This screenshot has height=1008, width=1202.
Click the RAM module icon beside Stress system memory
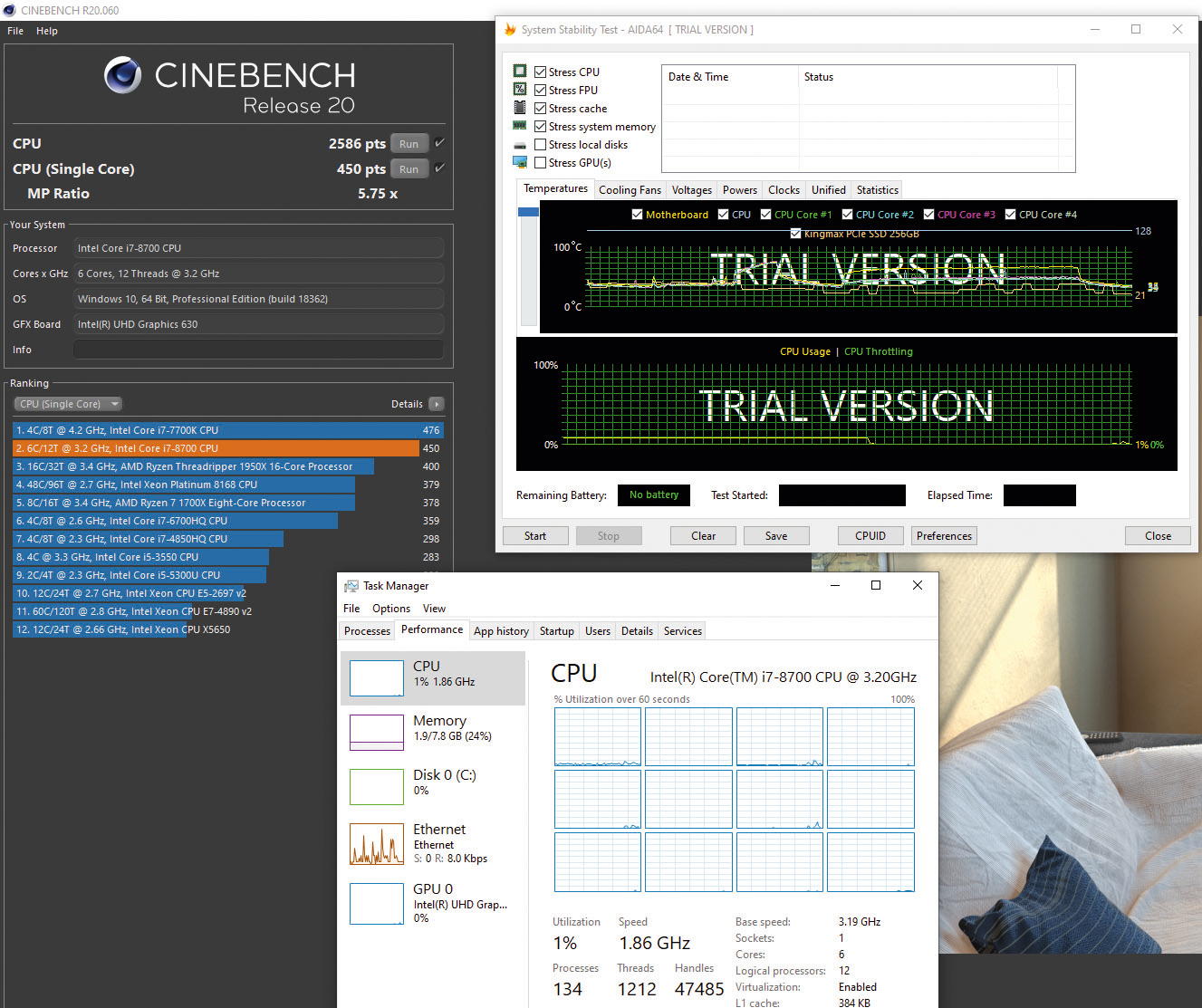click(520, 126)
